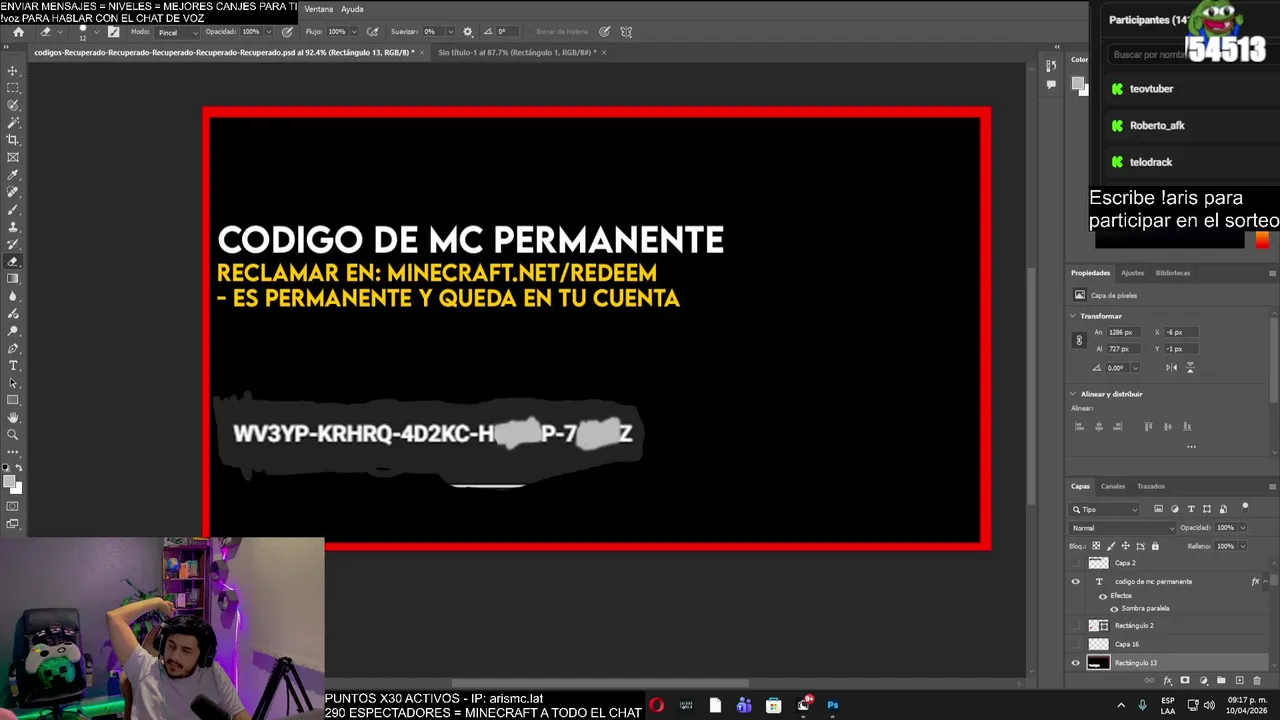
Task: Open brush settings gear in options bar
Action: (467, 32)
